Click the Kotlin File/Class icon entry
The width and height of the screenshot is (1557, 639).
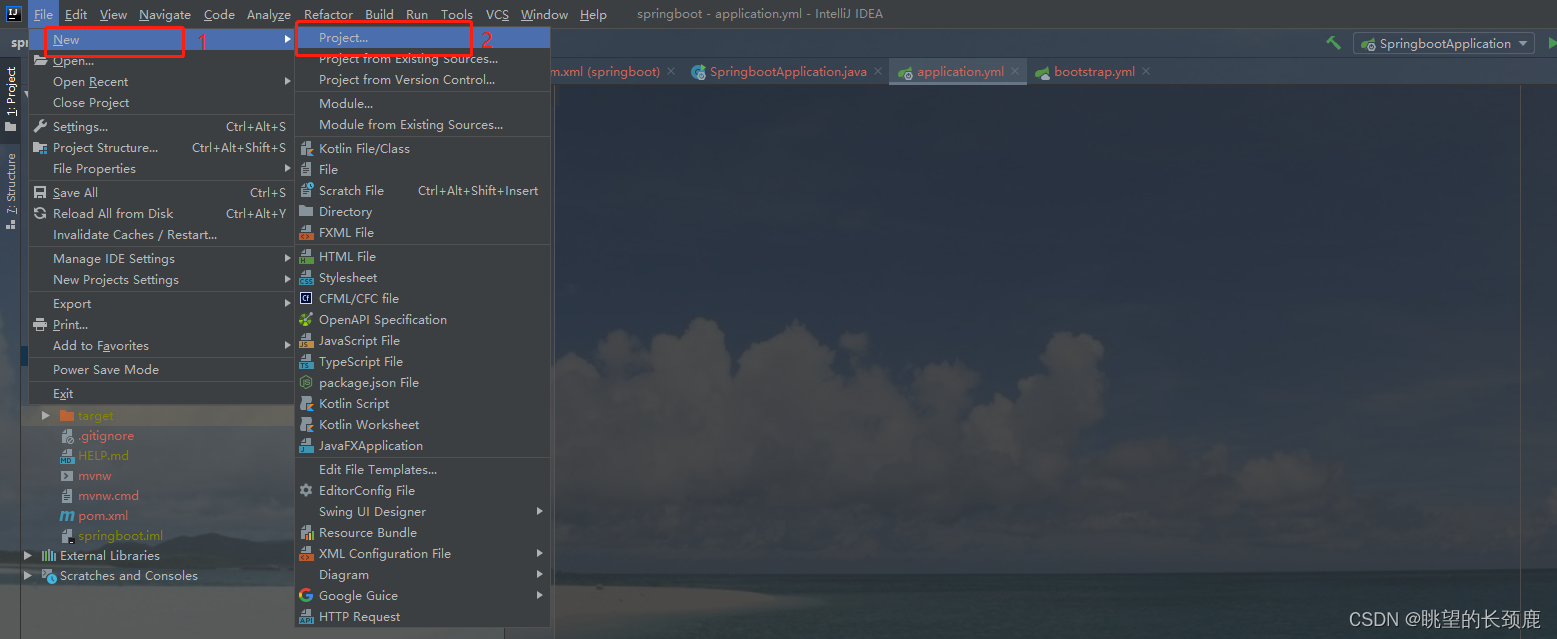point(306,148)
